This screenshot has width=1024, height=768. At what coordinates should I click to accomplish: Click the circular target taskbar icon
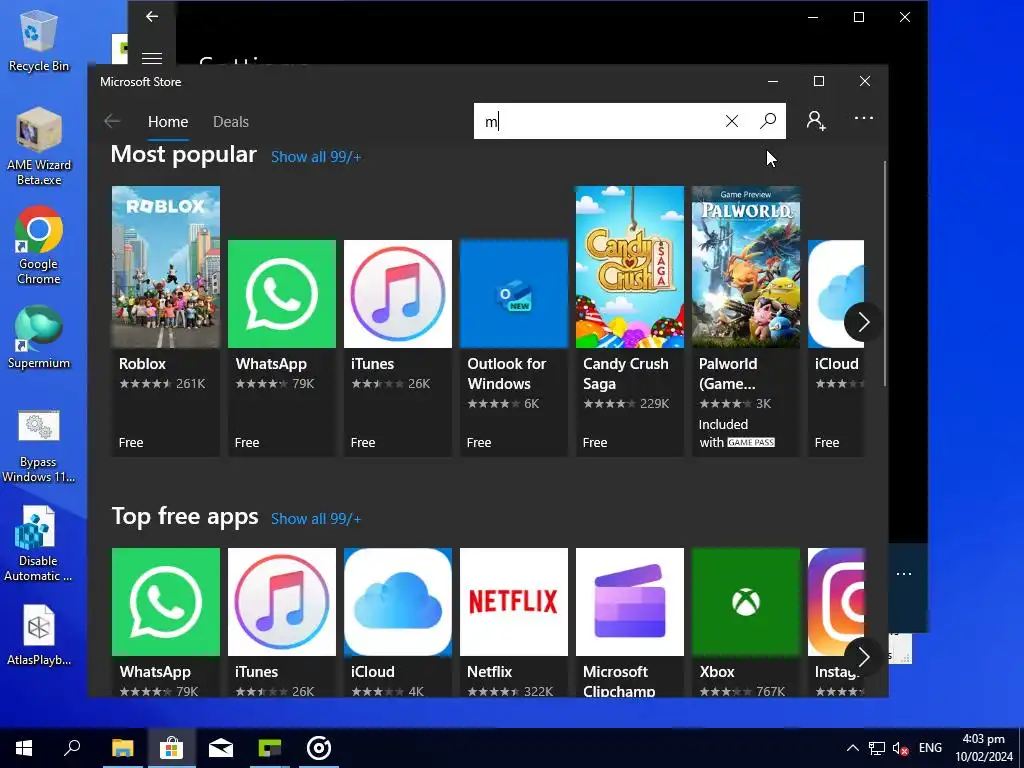coord(319,748)
